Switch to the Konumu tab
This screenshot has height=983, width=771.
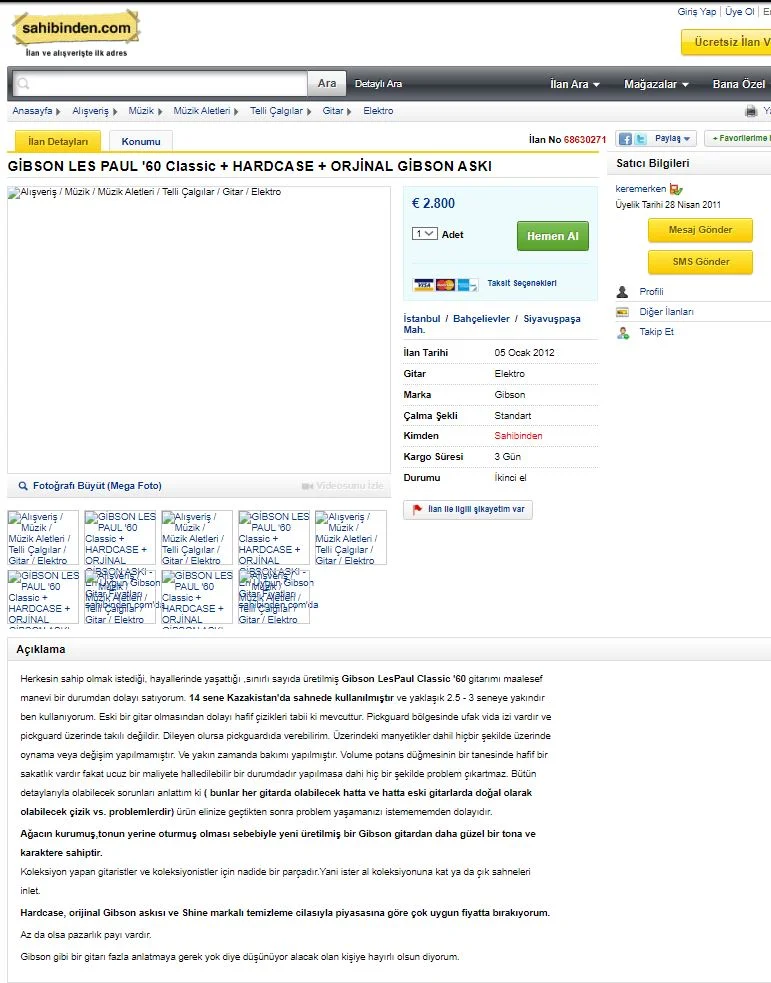(x=141, y=142)
